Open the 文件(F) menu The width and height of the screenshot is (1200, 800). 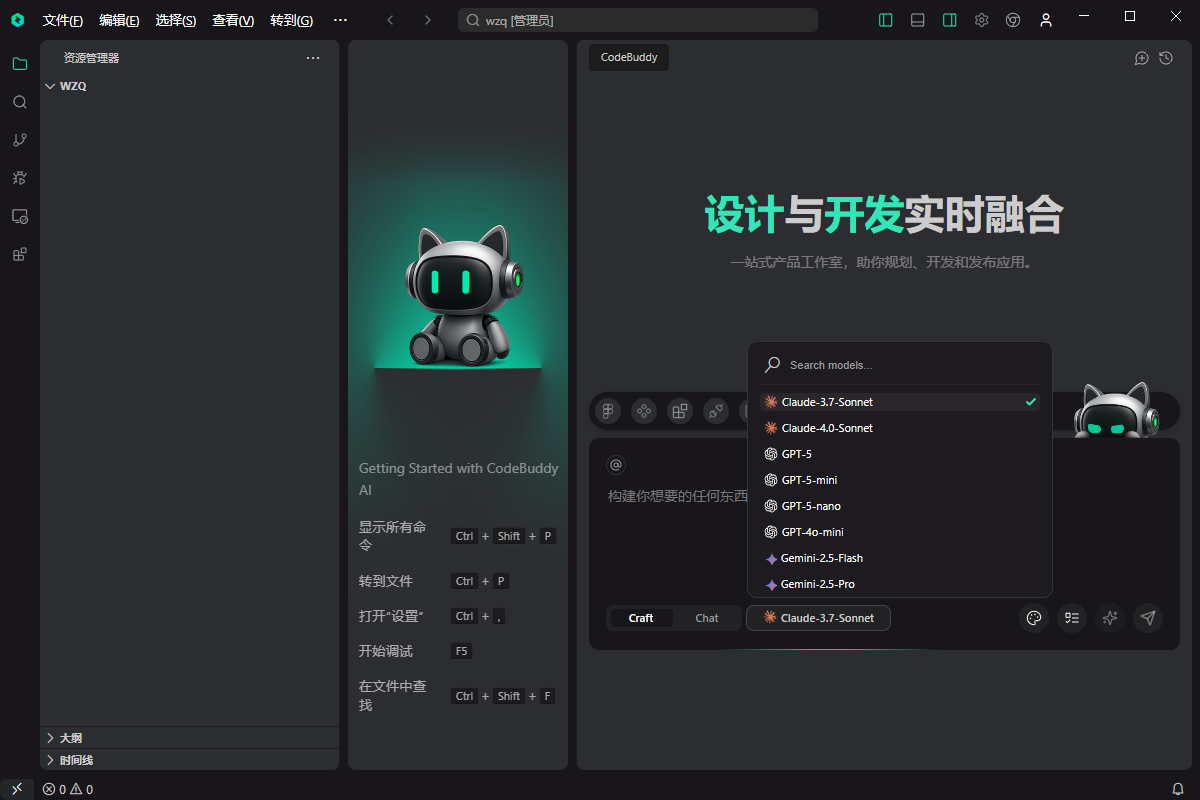63,20
